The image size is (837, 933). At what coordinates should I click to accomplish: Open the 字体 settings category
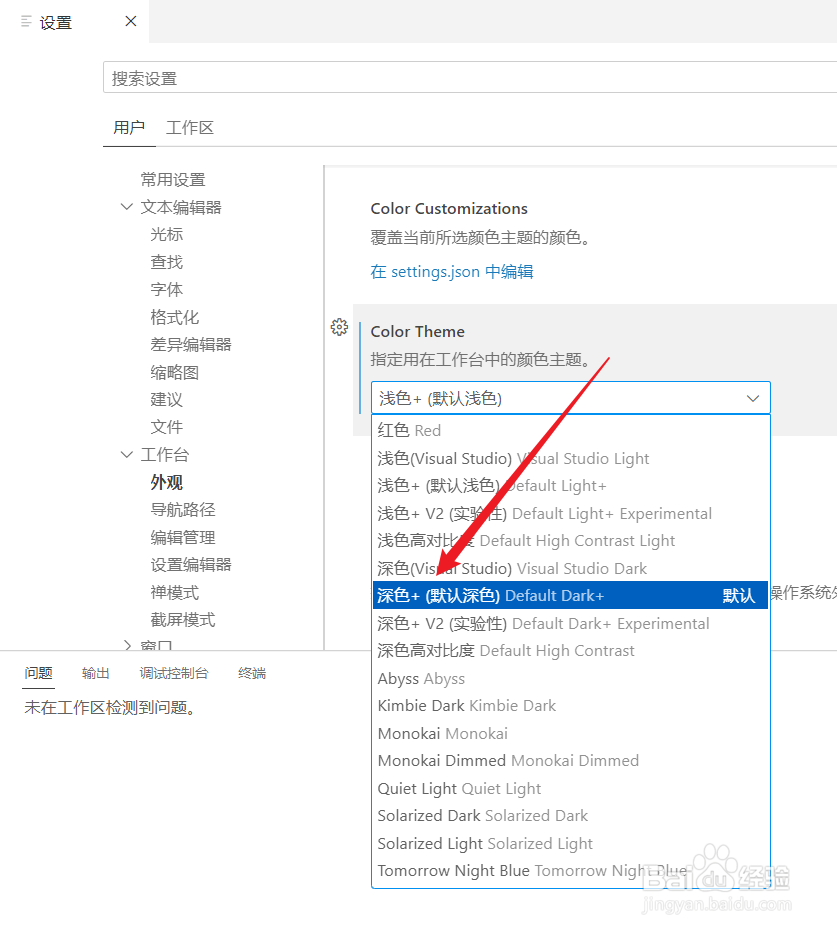(167, 289)
